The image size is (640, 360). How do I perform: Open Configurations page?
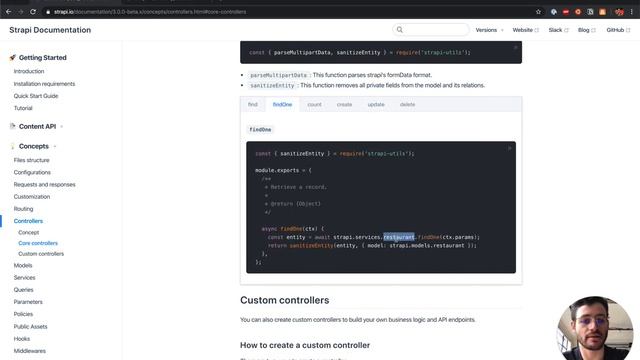click(32, 172)
